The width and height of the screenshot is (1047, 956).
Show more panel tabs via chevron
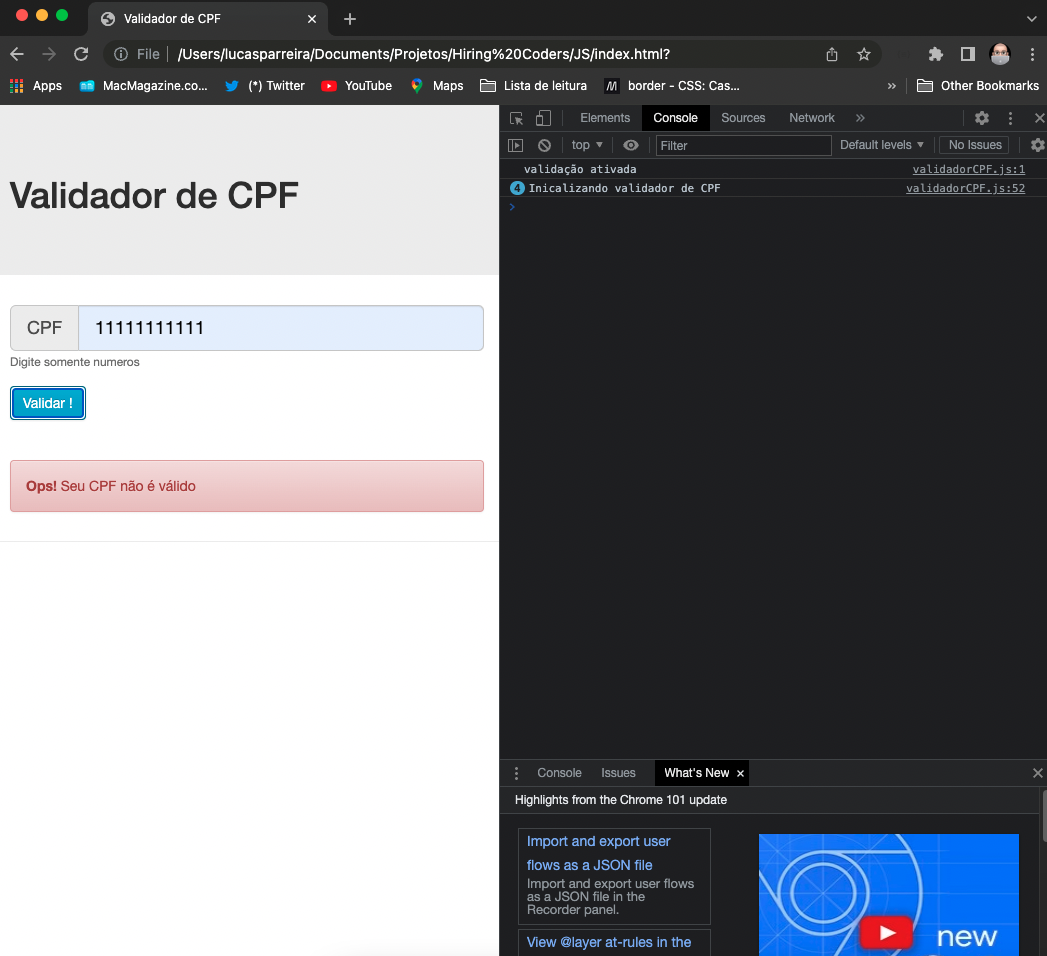860,117
